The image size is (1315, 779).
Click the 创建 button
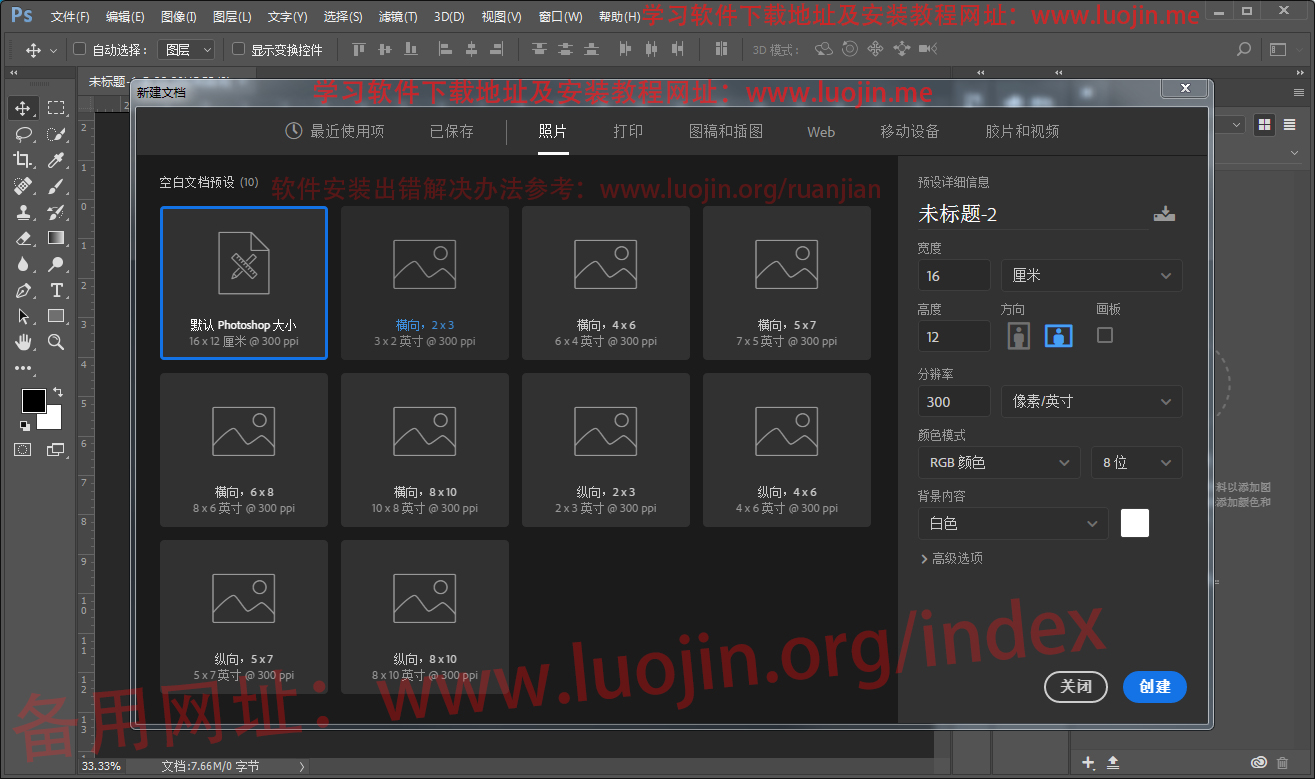tap(1155, 687)
